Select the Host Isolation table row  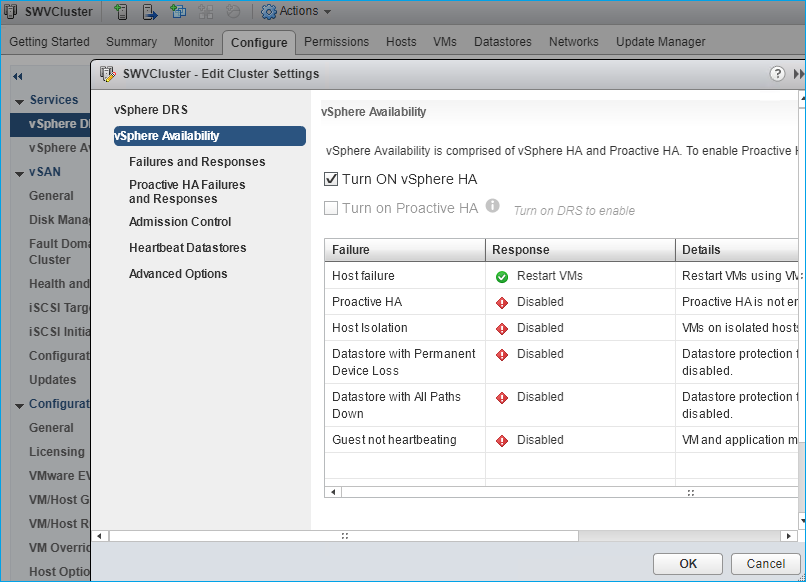coord(561,328)
